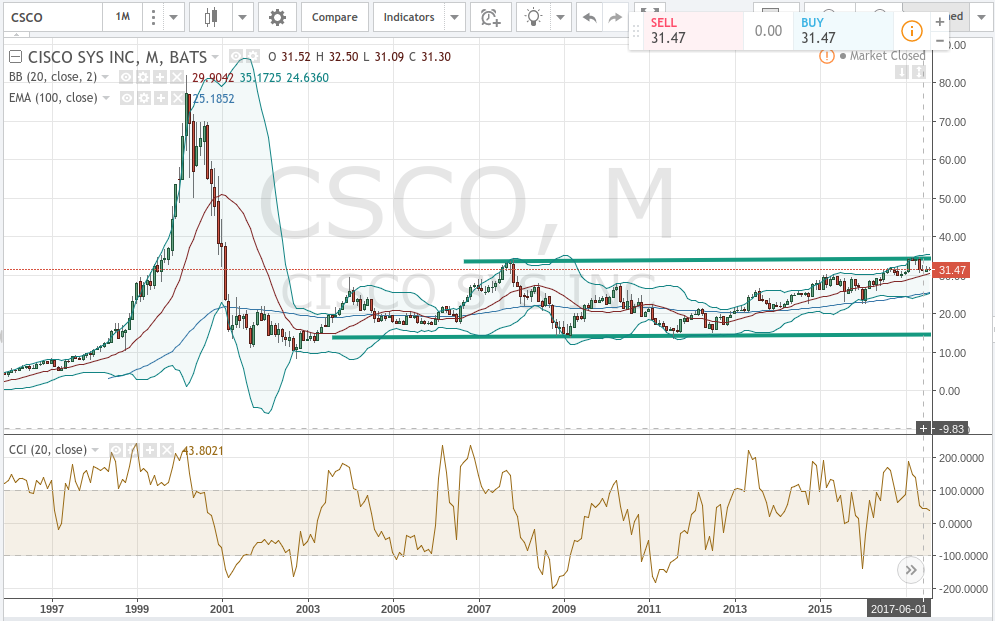Click the upper green horizontal resistance line

[697, 259]
